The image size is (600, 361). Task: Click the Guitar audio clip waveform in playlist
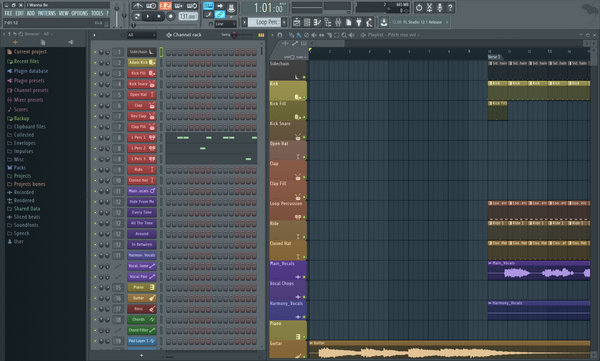449,352
